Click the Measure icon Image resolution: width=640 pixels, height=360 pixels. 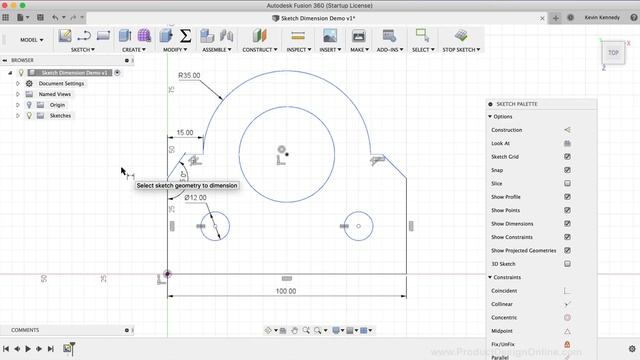tap(298, 36)
